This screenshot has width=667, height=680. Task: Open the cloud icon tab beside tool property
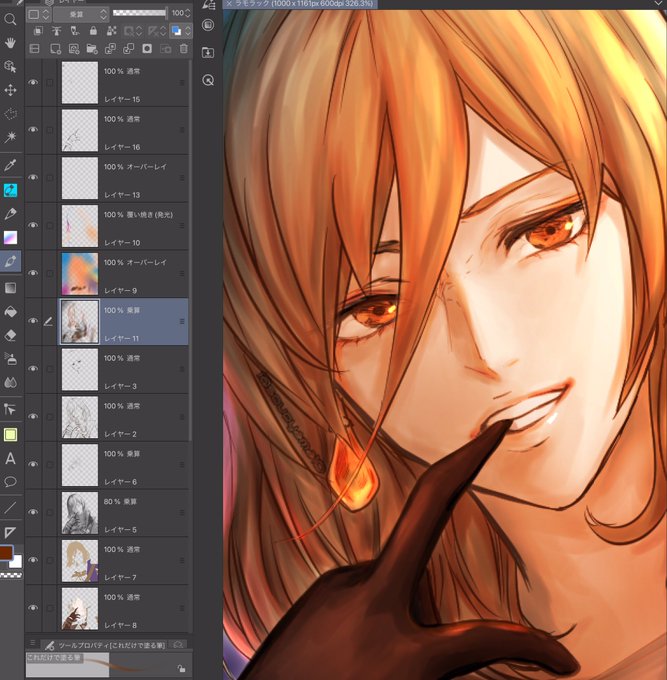[x=178, y=645]
